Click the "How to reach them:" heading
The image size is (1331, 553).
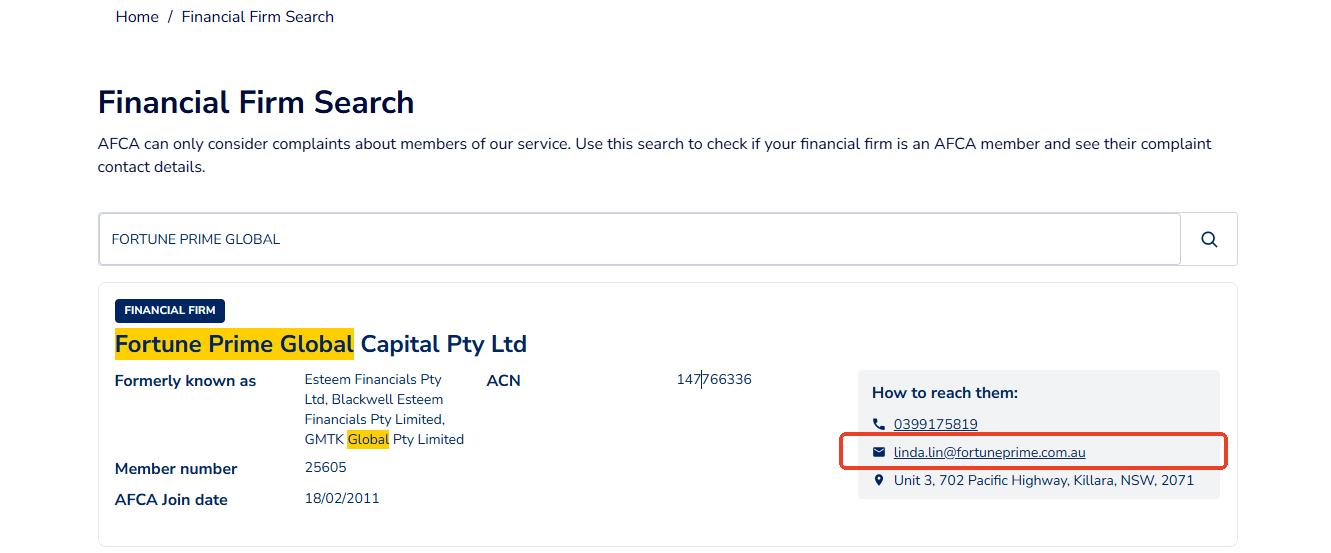coord(944,393)
